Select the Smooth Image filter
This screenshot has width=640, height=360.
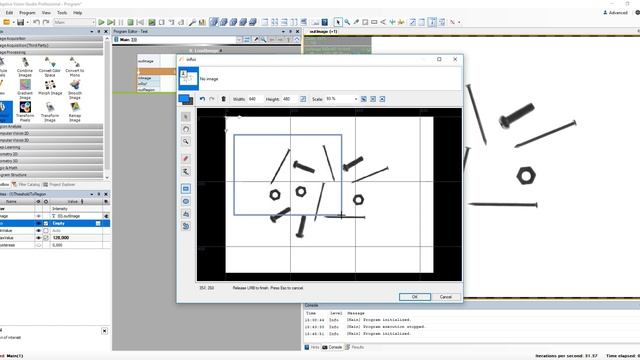tap(75, 90)
